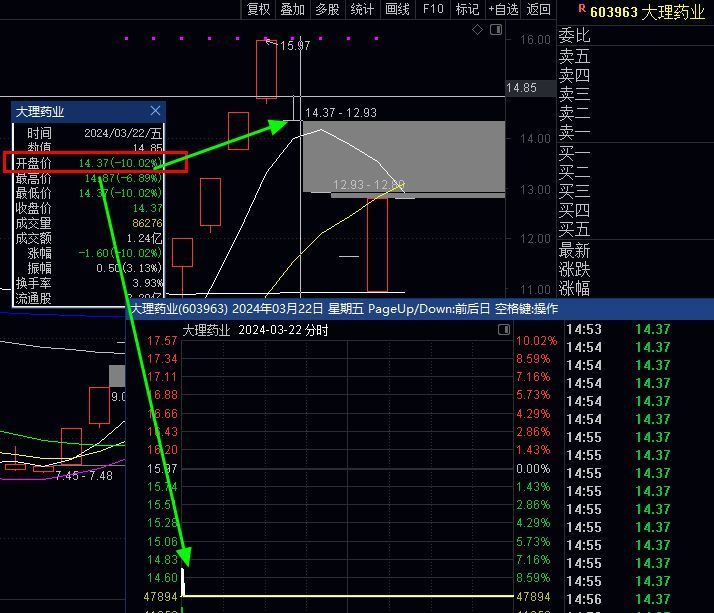Activate the 画线 drawing tool
Screen dimensions: 714x613
click(x=397, y=9)
